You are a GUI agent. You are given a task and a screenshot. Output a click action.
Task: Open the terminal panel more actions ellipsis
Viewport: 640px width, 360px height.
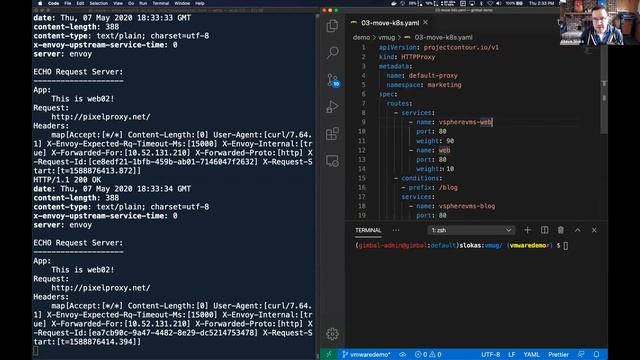396,230
